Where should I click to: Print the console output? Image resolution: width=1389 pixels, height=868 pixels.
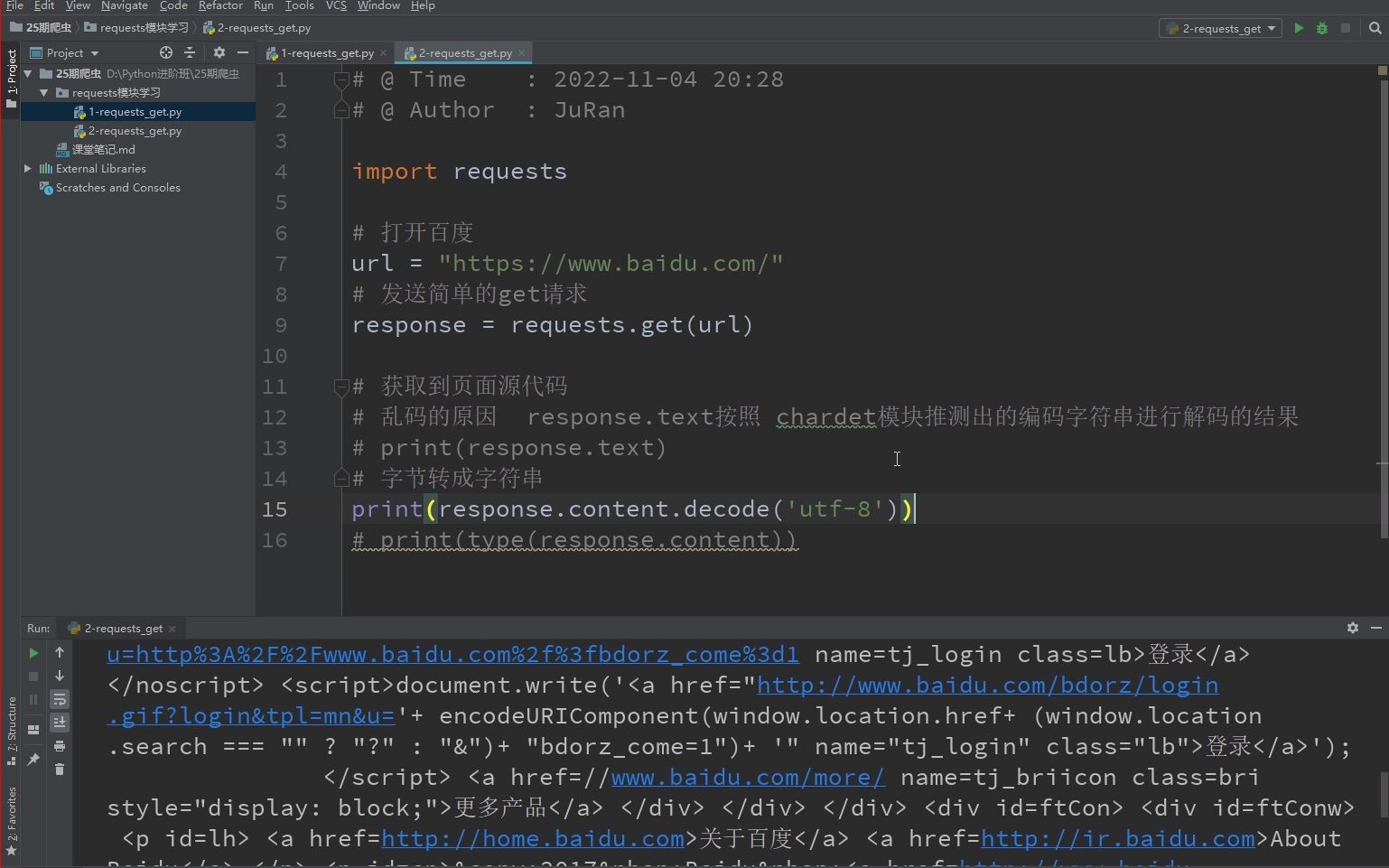pos(60,746)
